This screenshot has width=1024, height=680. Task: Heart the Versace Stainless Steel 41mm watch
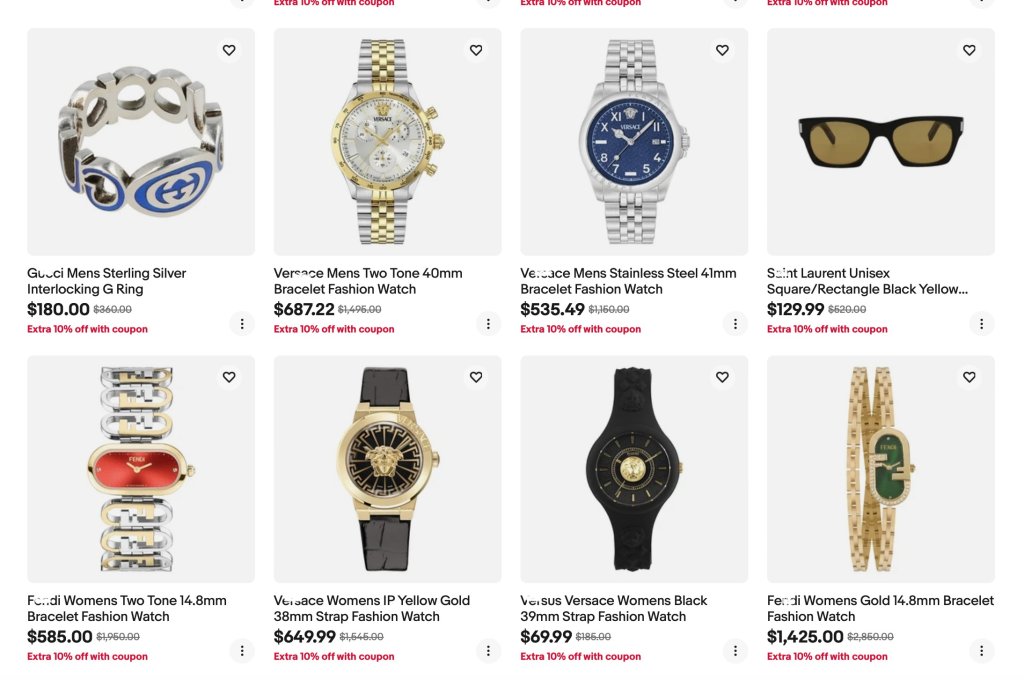tap(722, 50)
